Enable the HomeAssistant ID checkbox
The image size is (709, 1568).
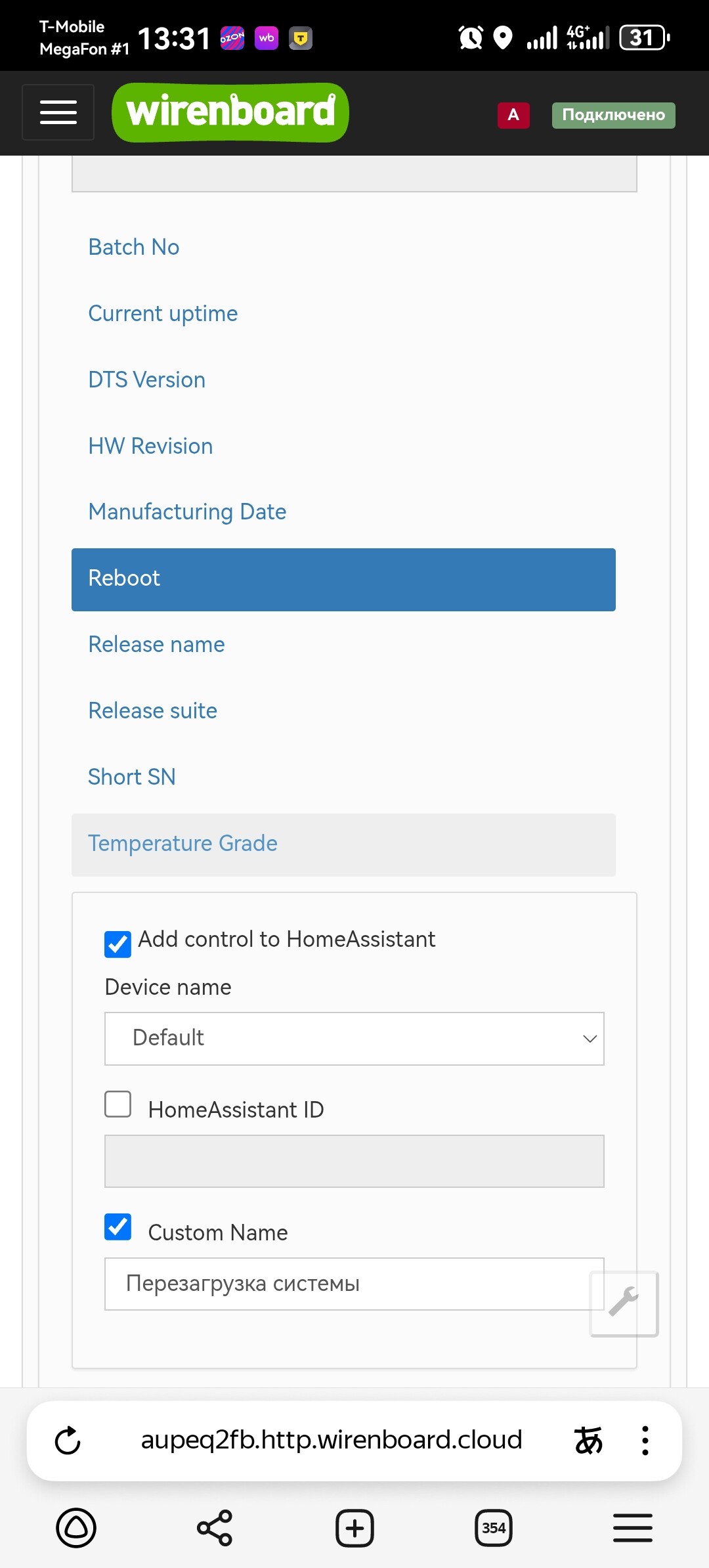118,1104
